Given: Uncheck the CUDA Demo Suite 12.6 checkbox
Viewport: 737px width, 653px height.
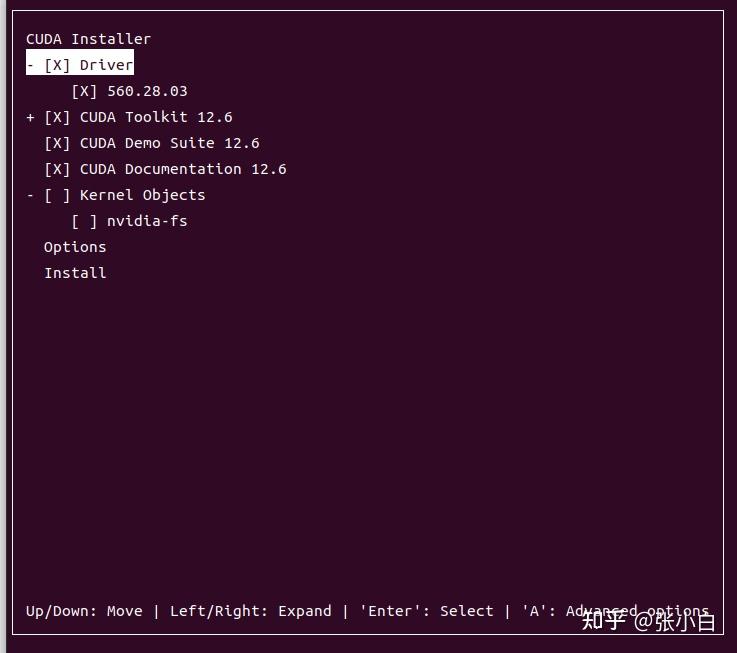Looking at the screenshot, I should click(x=57, y=143).
